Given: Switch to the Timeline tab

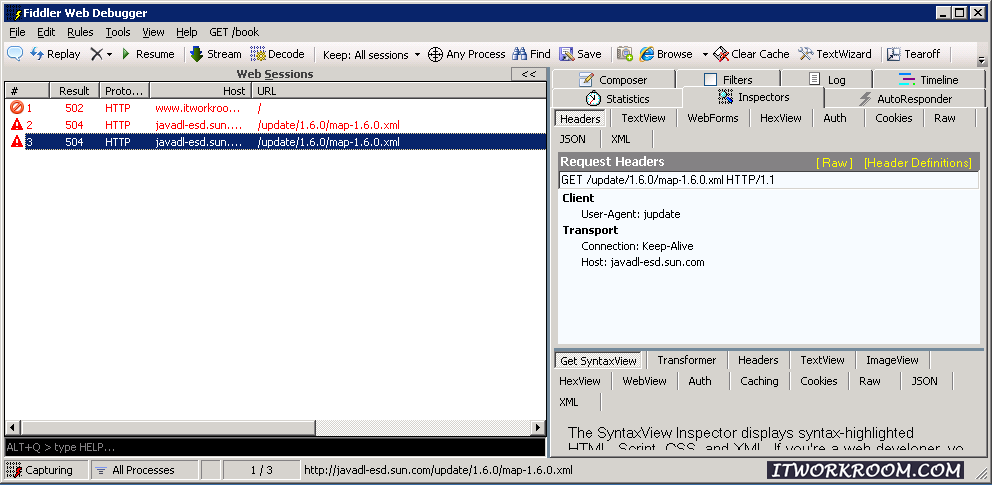Looking at the screenshot, I should coord(928,80).
